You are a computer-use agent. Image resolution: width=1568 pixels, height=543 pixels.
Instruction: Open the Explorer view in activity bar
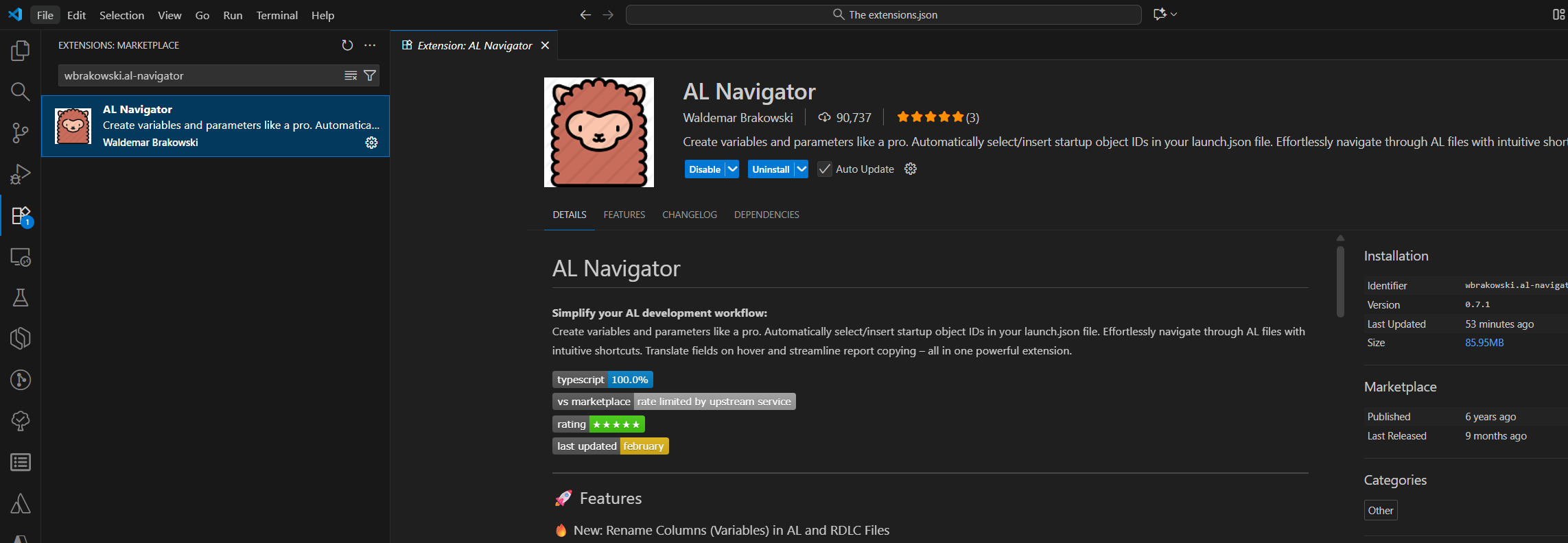tap(21, 50)
